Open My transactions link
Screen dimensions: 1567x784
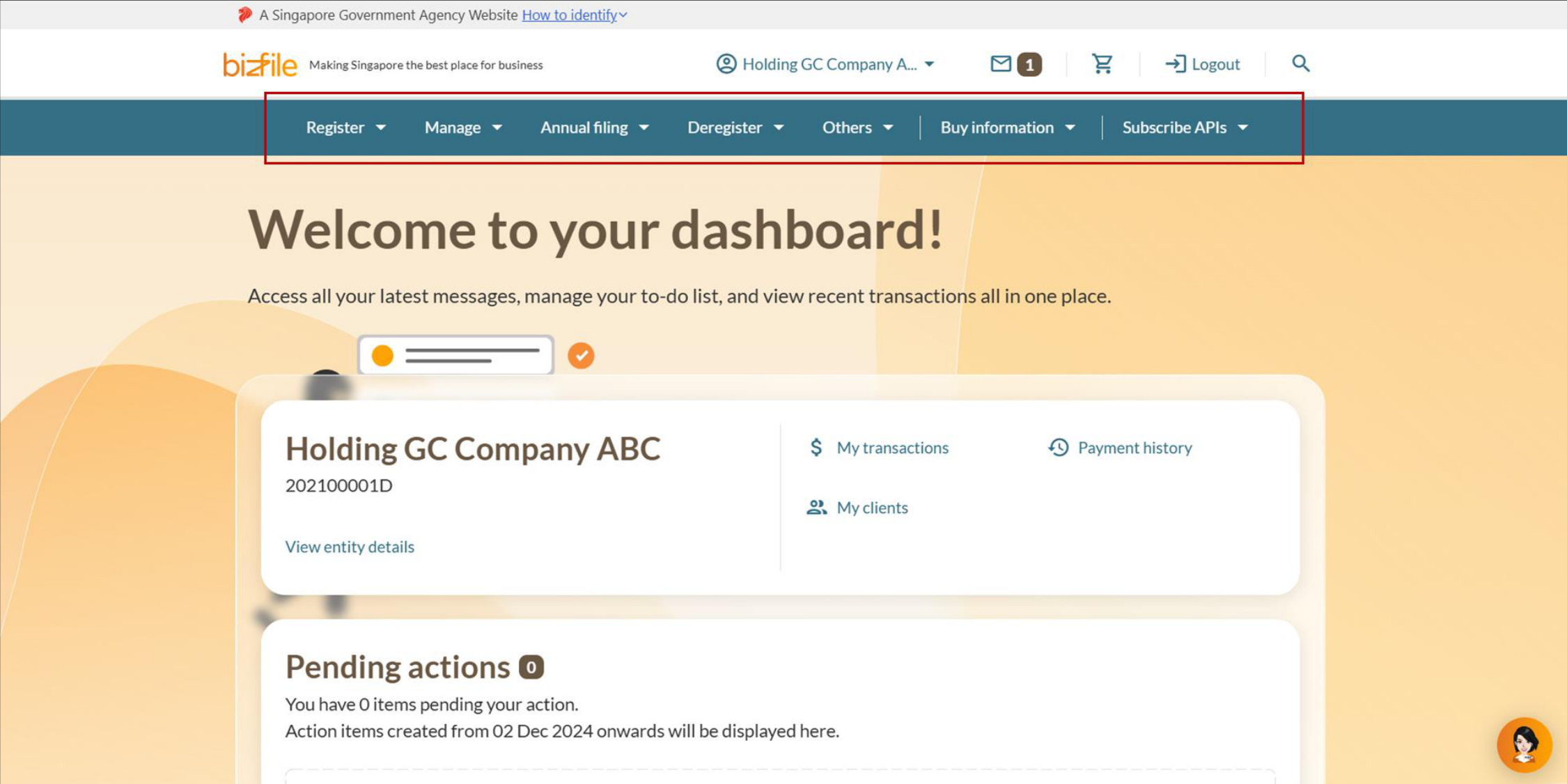coord(892,447)
